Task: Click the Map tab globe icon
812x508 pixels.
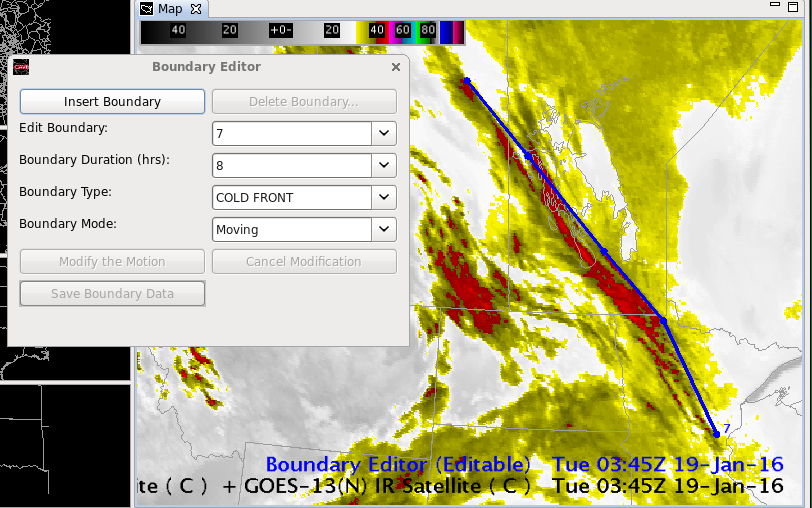Action: [147, 9]
